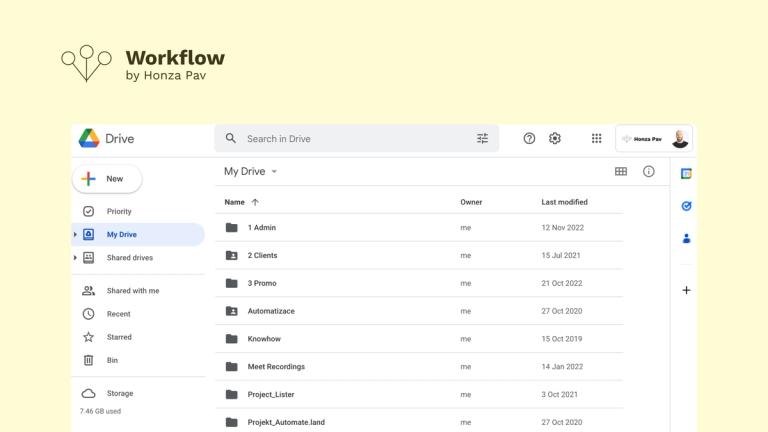Click the 21 Oct 2022 date
Viewport: 768px width, 432px height.
[x=562, y=283]
